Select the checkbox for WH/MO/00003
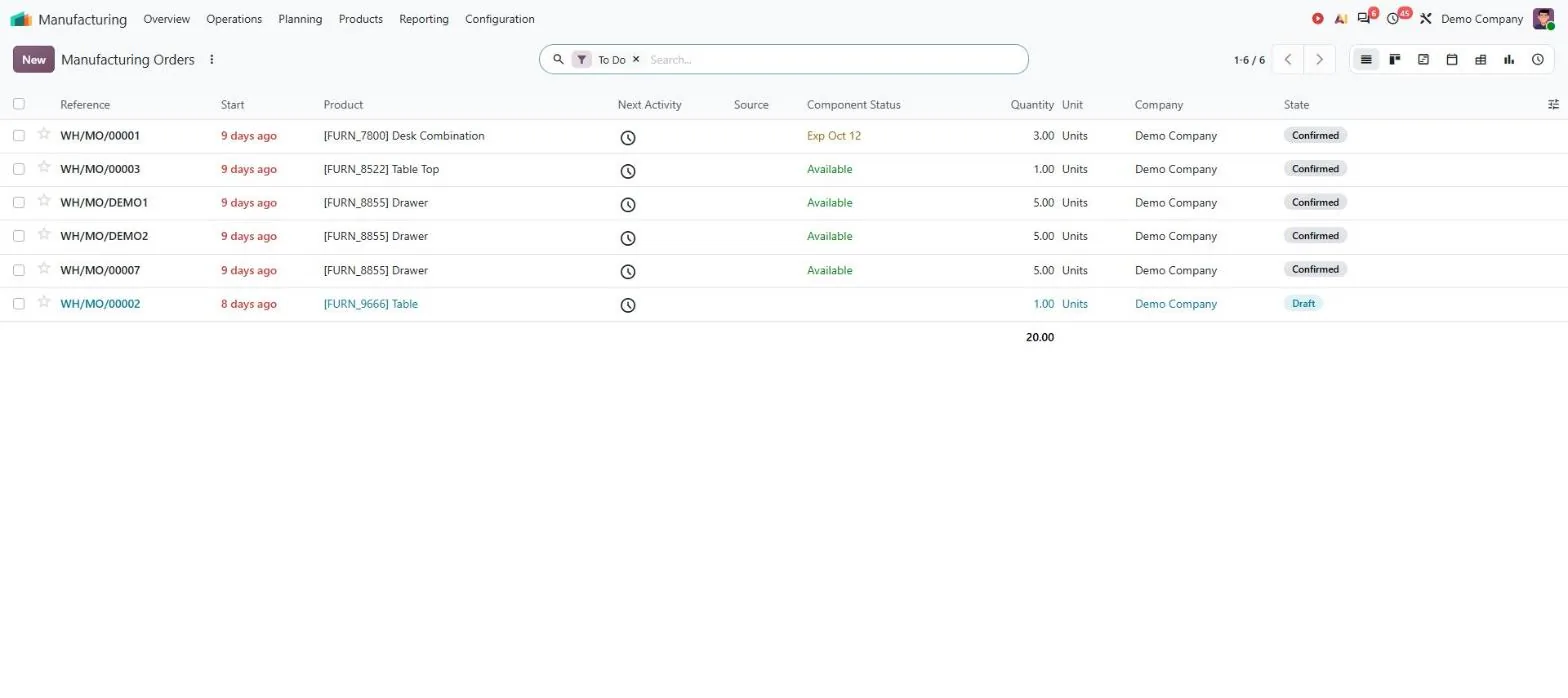Screen dimensions: 1568x698 pos(19,169)
